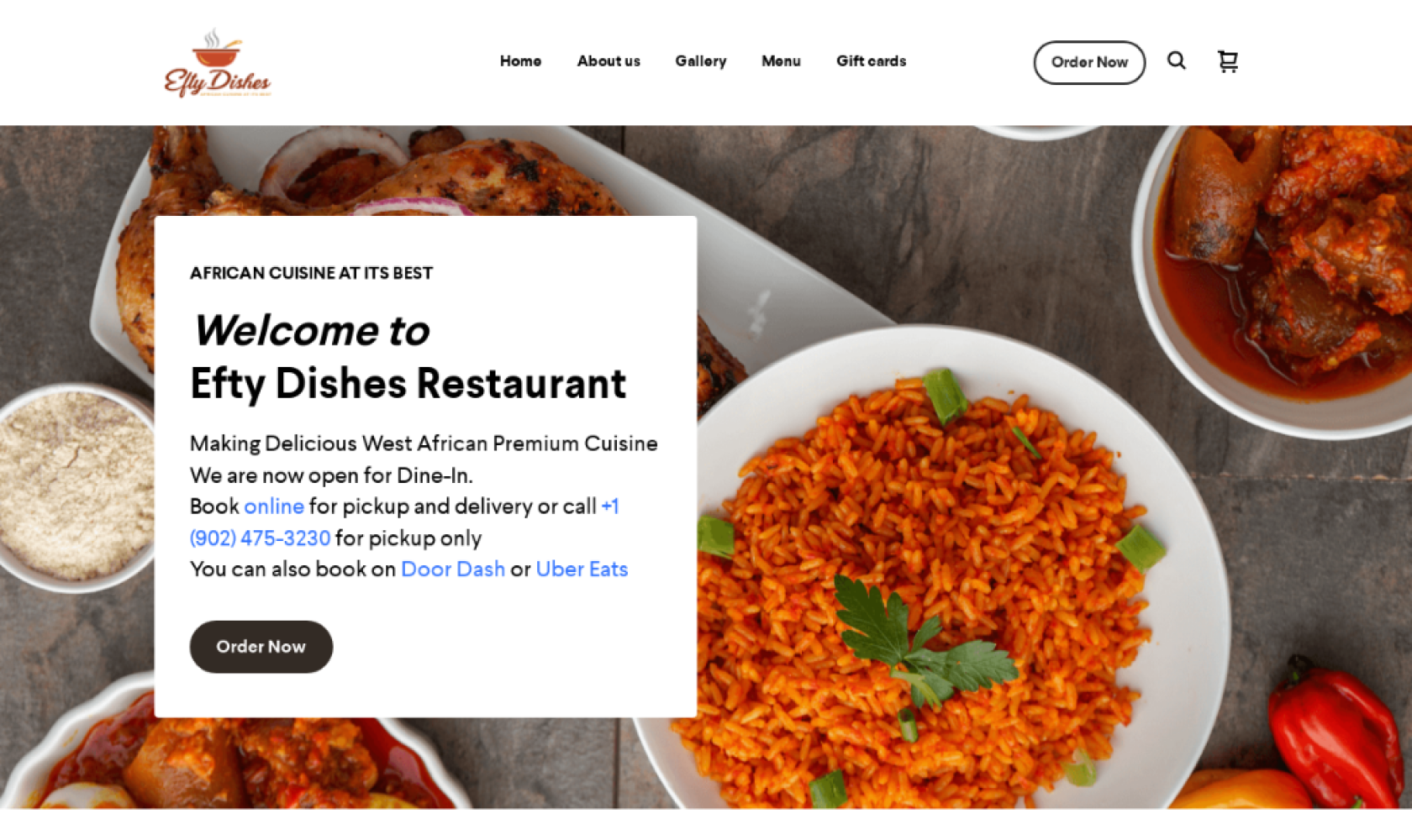Open the Menu page

(x=781, y=61)
